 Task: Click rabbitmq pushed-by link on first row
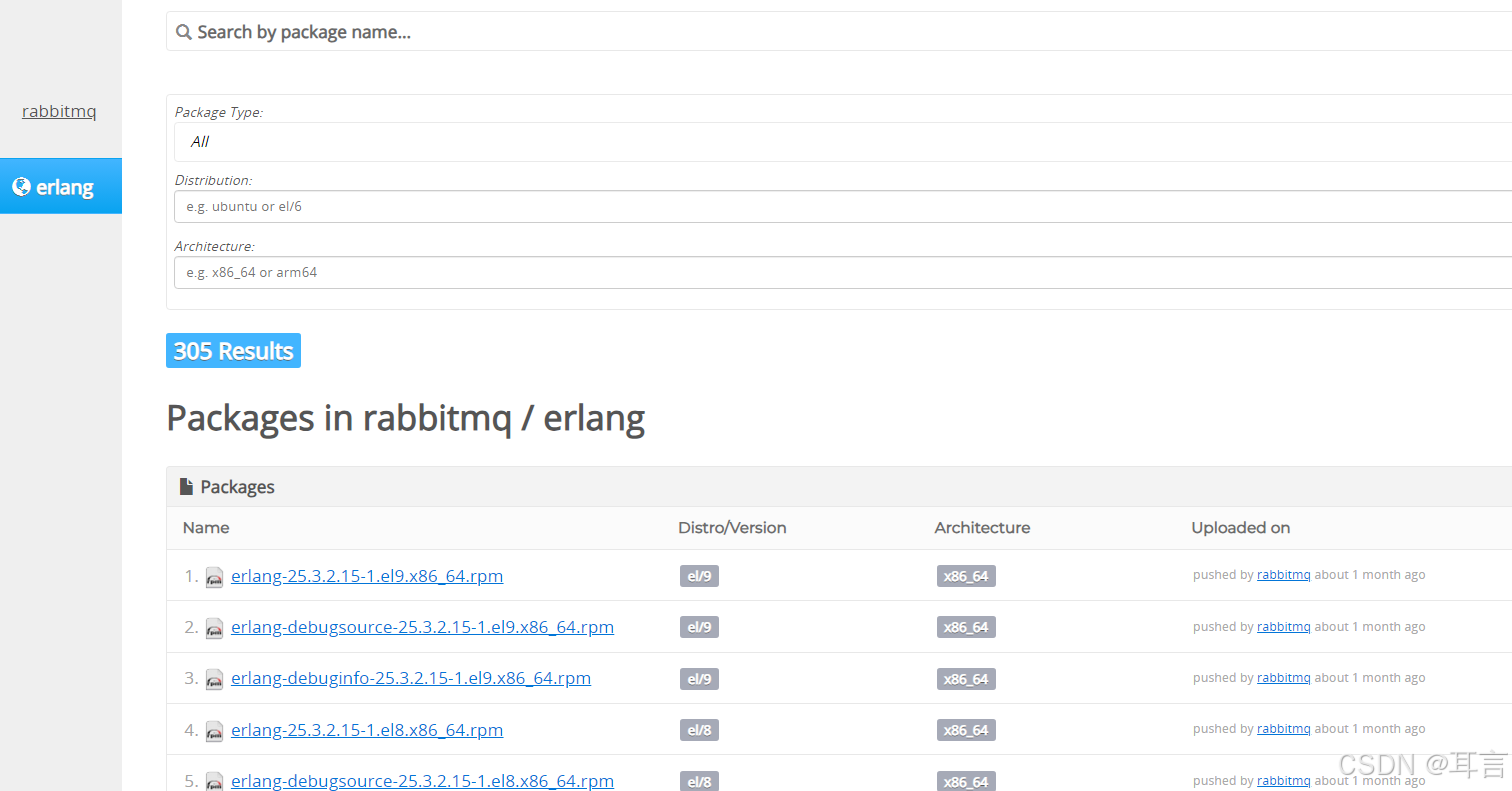click(1283, 574)
